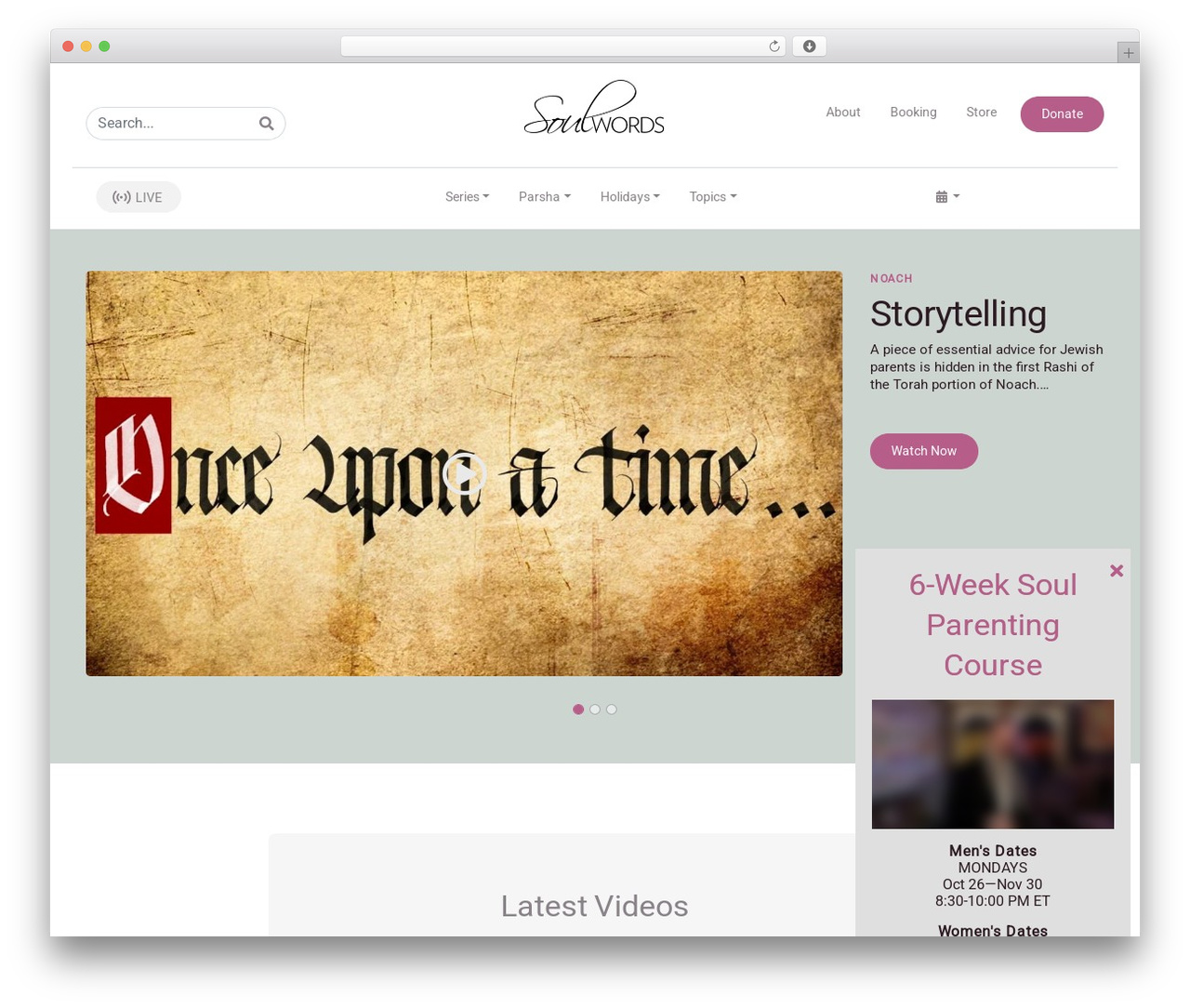Click the Latest Videos heading
Viewport: 1190px width, 1008px height.
[x=594, y=906]
